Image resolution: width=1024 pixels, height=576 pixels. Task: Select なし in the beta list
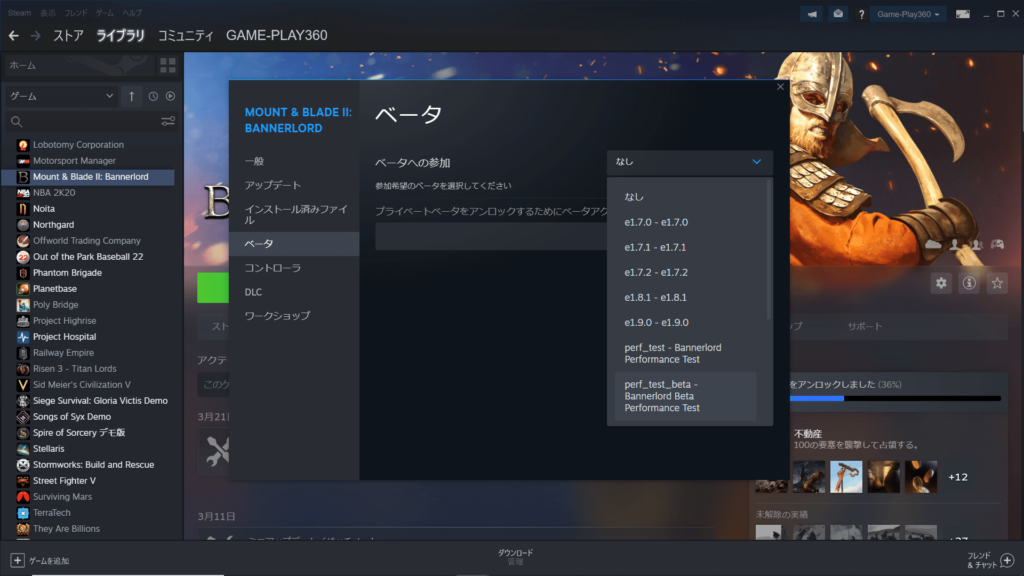click(686, 197)
